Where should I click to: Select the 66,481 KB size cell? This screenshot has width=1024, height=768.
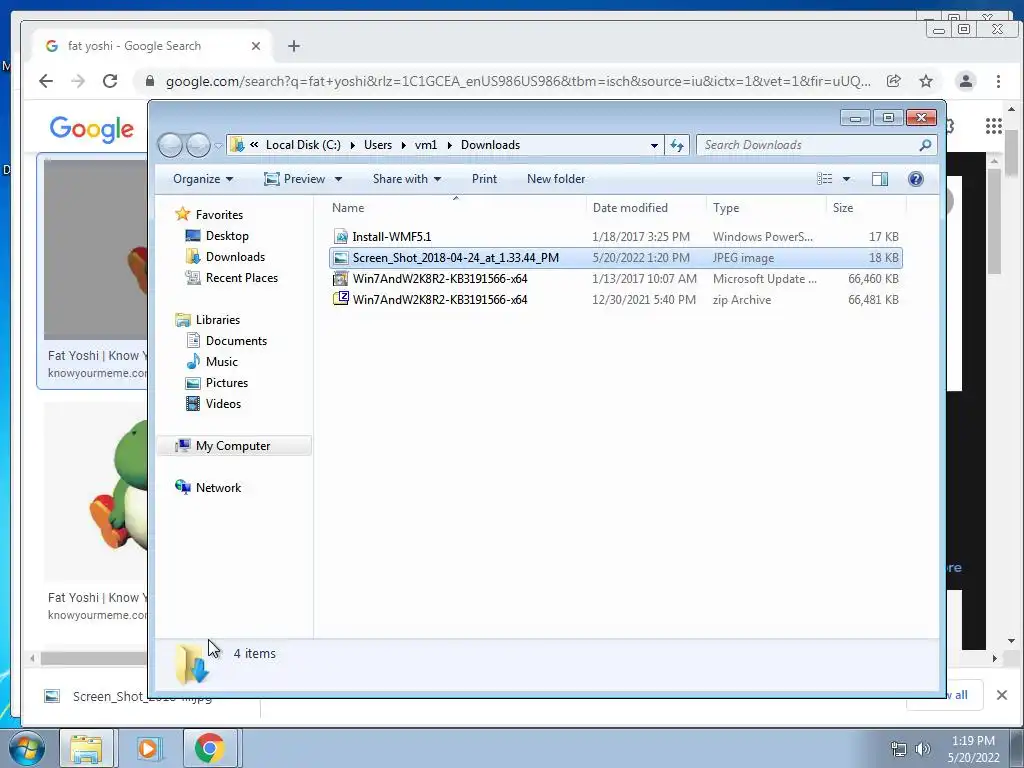[873, 300]
